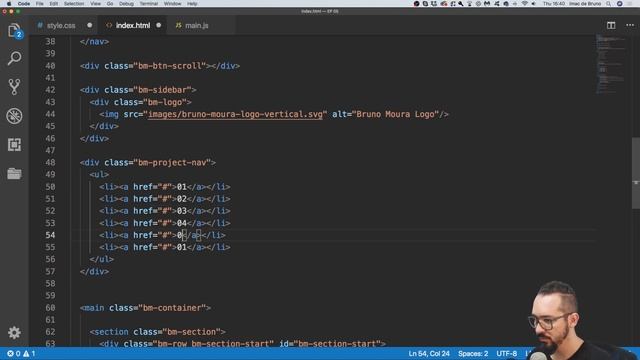Click the HTML file icon on index.html tab
Image resolution: width=640 pixels, height=360 pixels.
[109, 25]
